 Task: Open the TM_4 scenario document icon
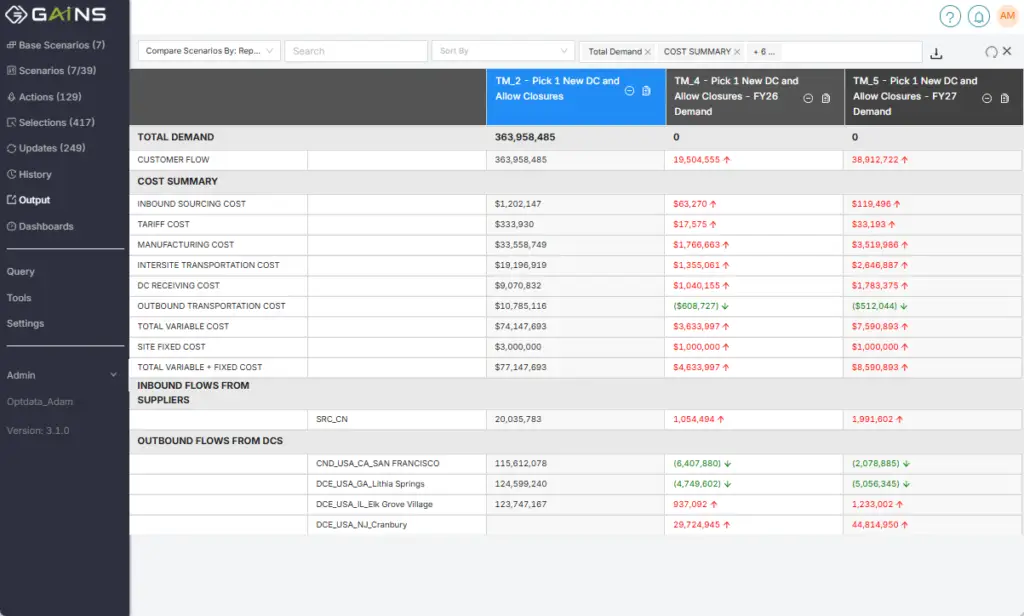(825, 98)
